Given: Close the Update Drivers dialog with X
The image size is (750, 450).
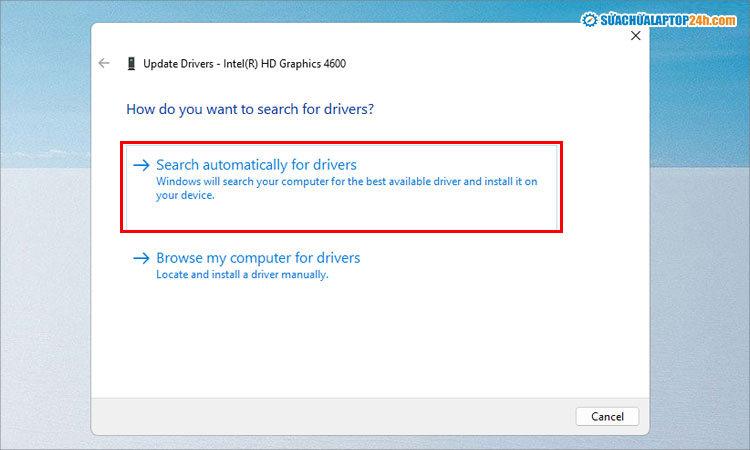Looking at the screenshot, I should click(x=636, y=36).
